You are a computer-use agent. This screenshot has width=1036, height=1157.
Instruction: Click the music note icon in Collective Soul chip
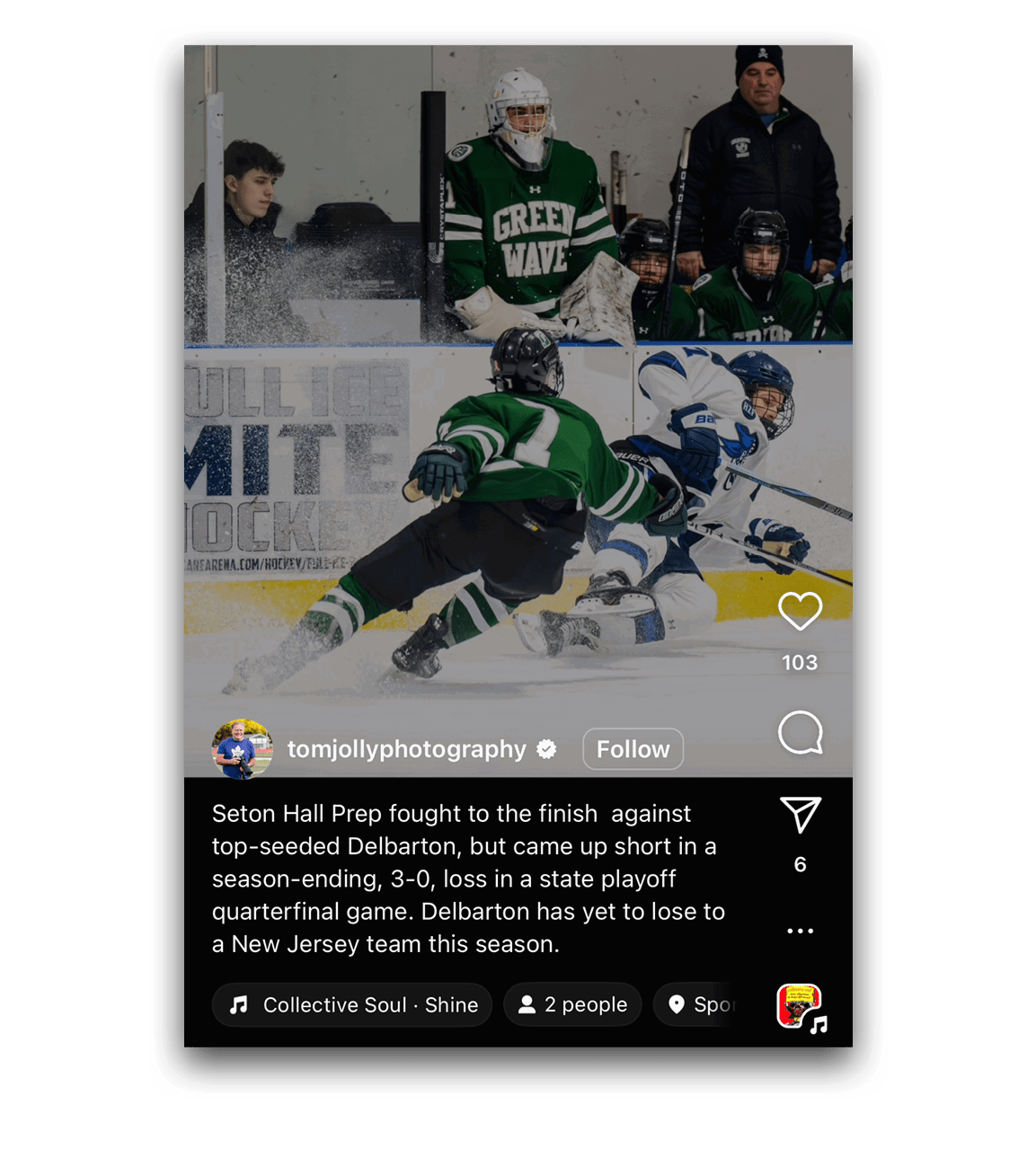pos(238,1004)
